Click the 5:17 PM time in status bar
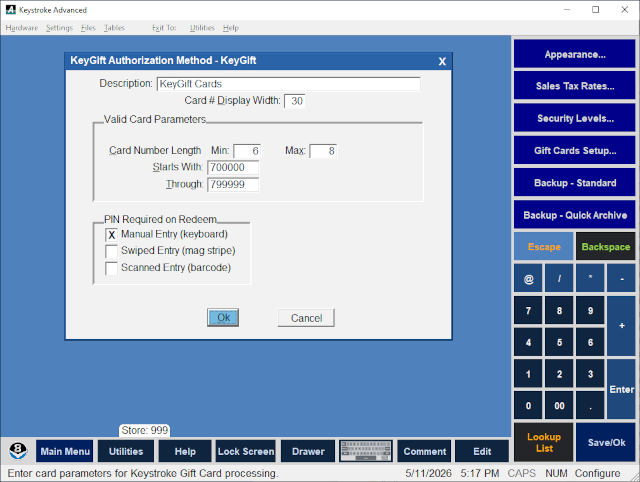Viewport: 640px width, 482px height. pyautogui.click(x=480, y=473)
